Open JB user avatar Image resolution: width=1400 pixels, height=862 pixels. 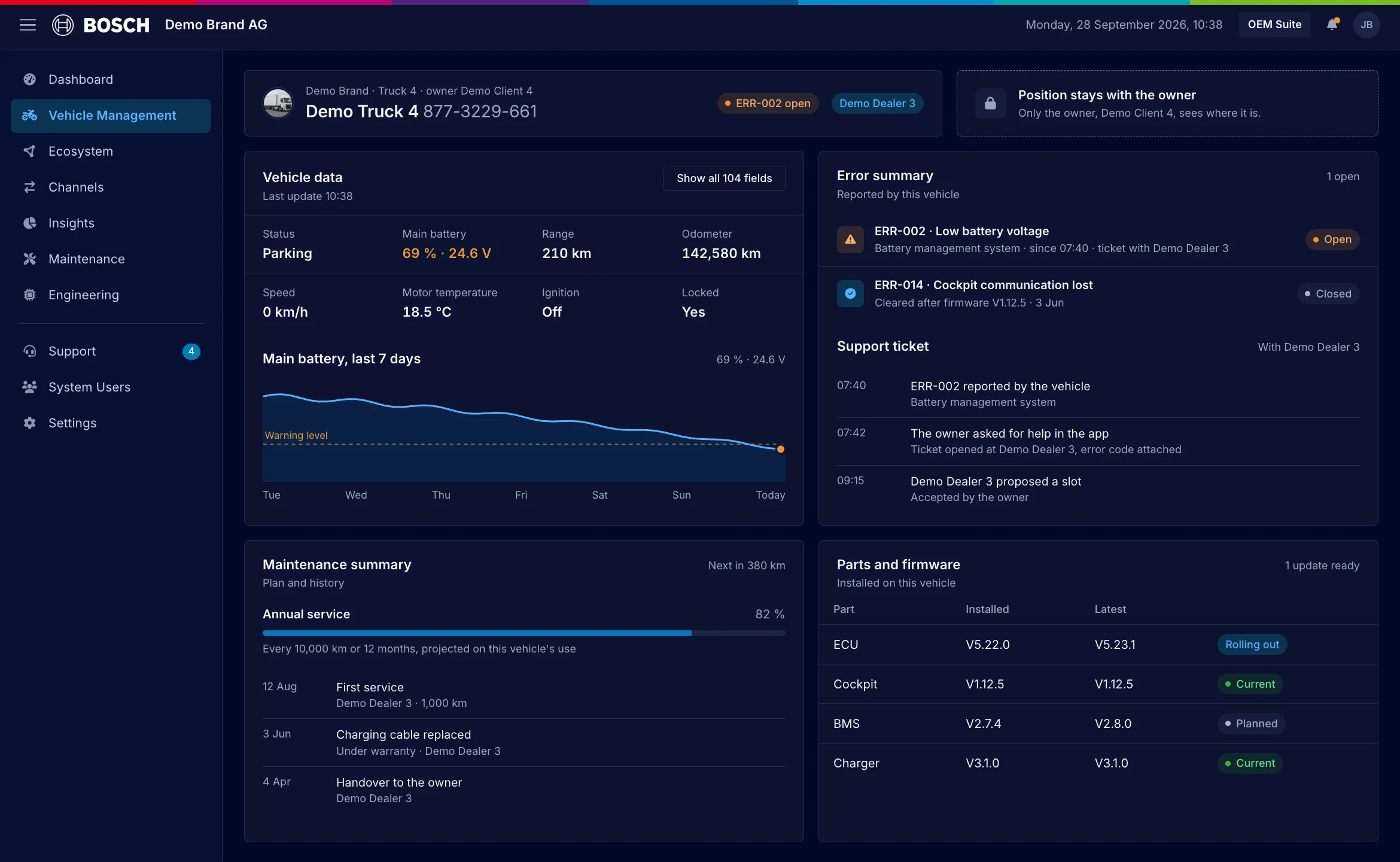point(1366,25)
